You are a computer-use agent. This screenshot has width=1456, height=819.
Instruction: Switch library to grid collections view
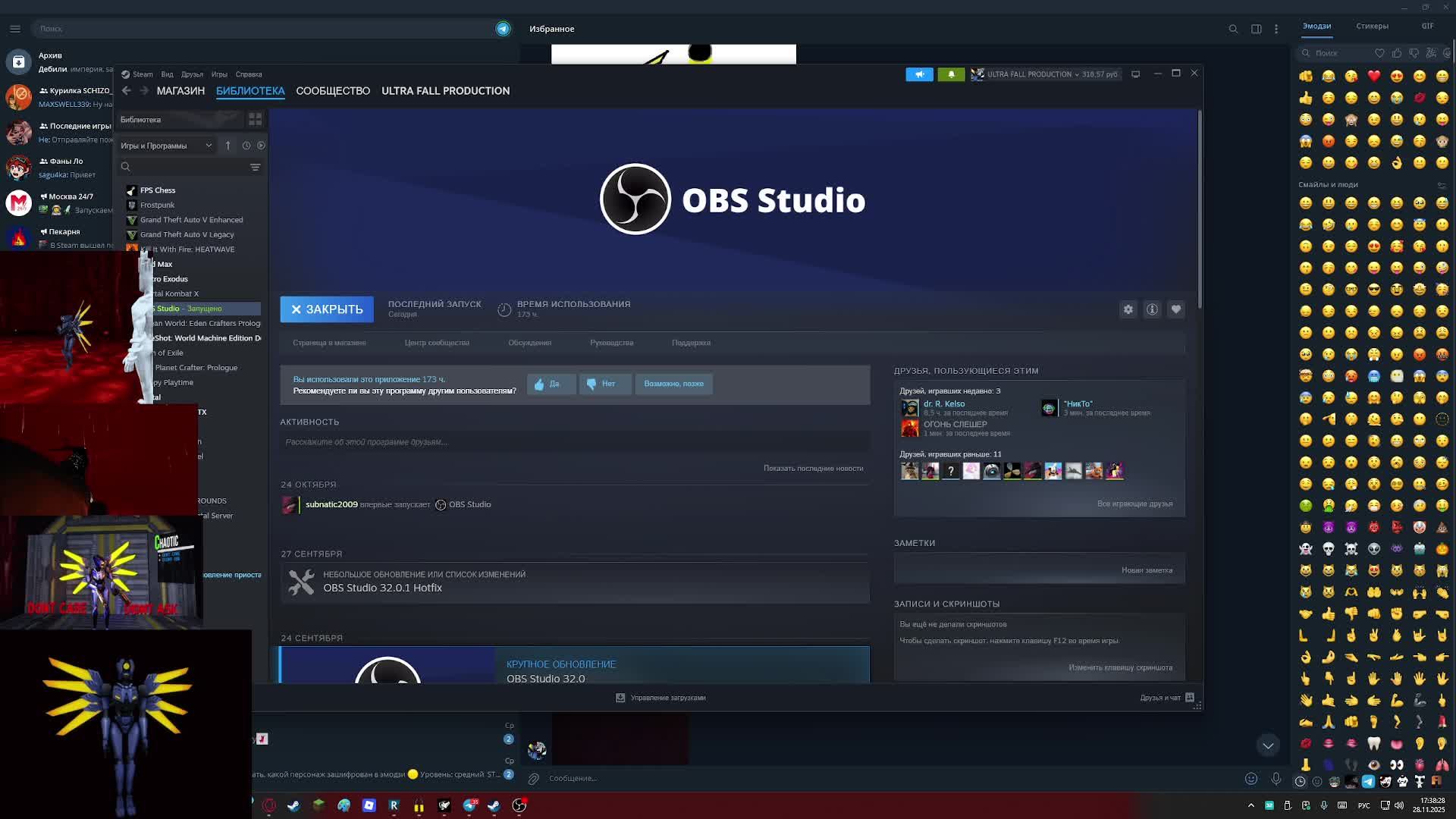pyautogui.click(x=255, y=120)
